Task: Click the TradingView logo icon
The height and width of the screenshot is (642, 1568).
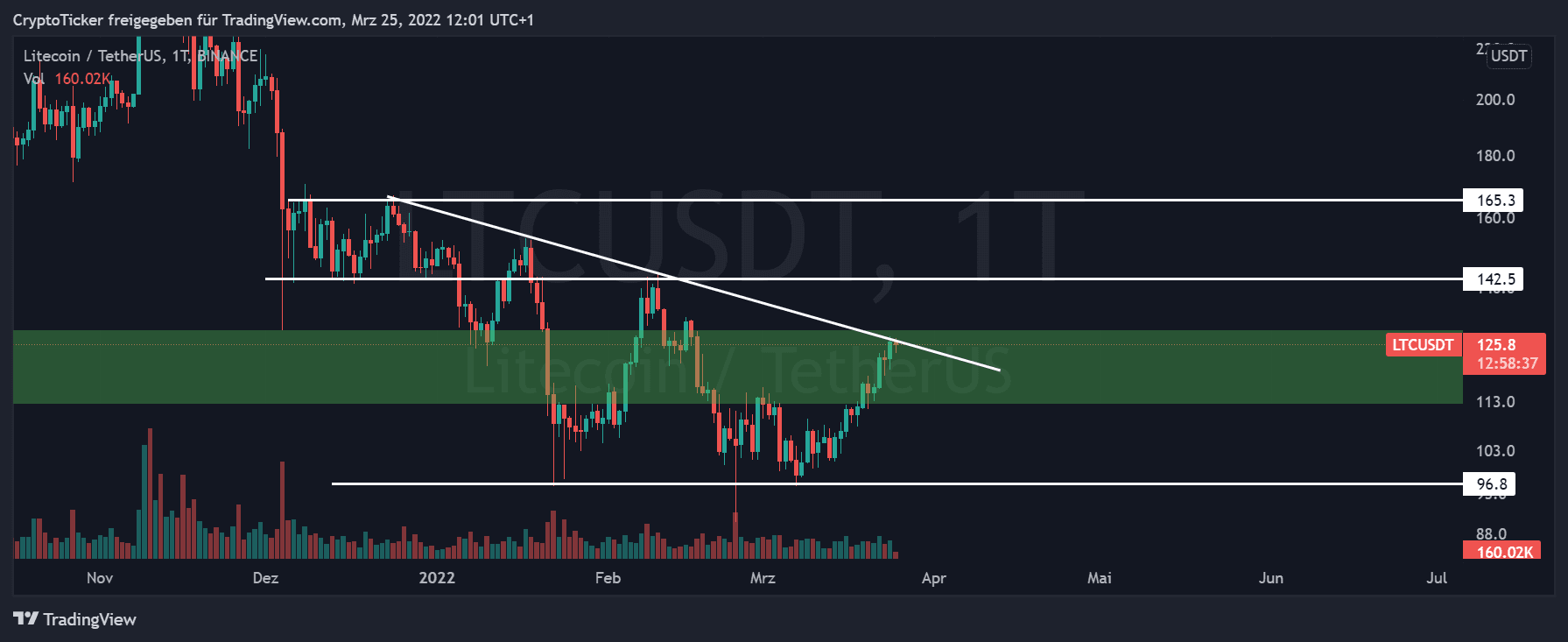Action: point(25,619)
